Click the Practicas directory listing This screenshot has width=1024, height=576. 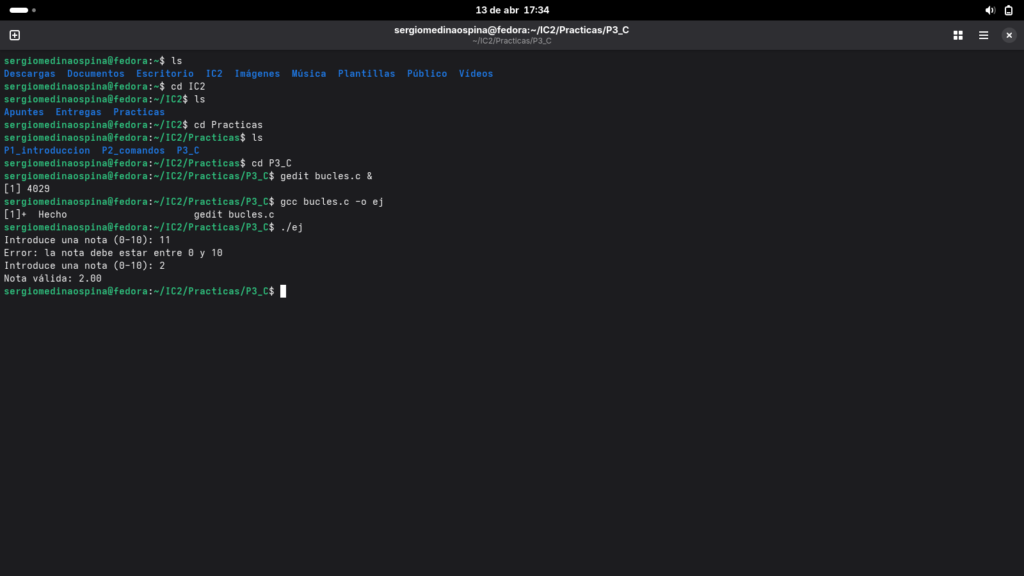[x=138, y=112]
